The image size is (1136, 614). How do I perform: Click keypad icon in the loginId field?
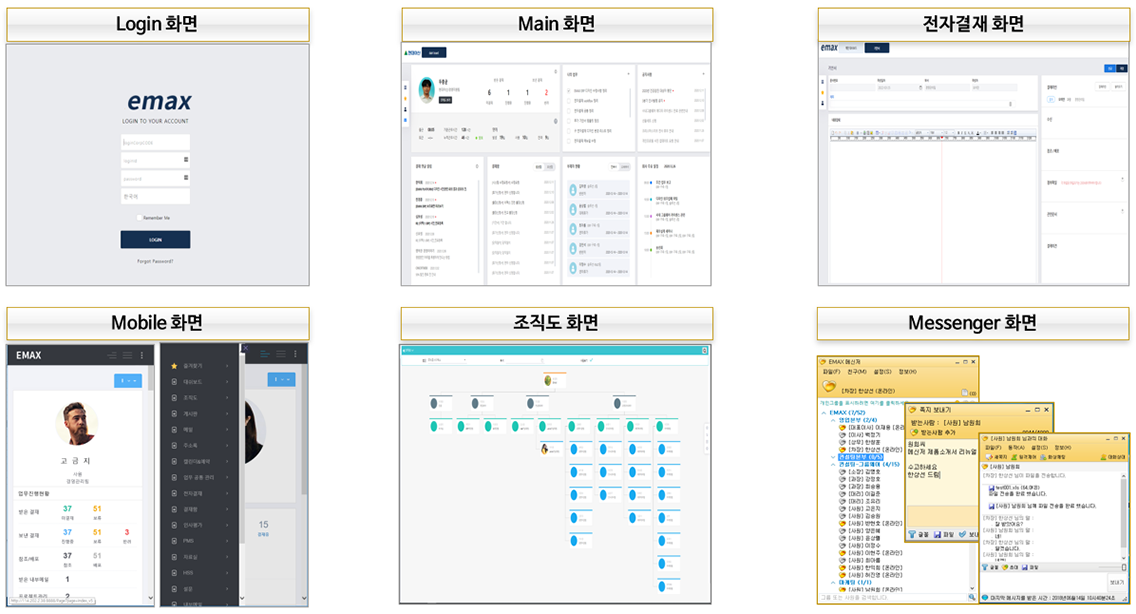click(185, 159)
